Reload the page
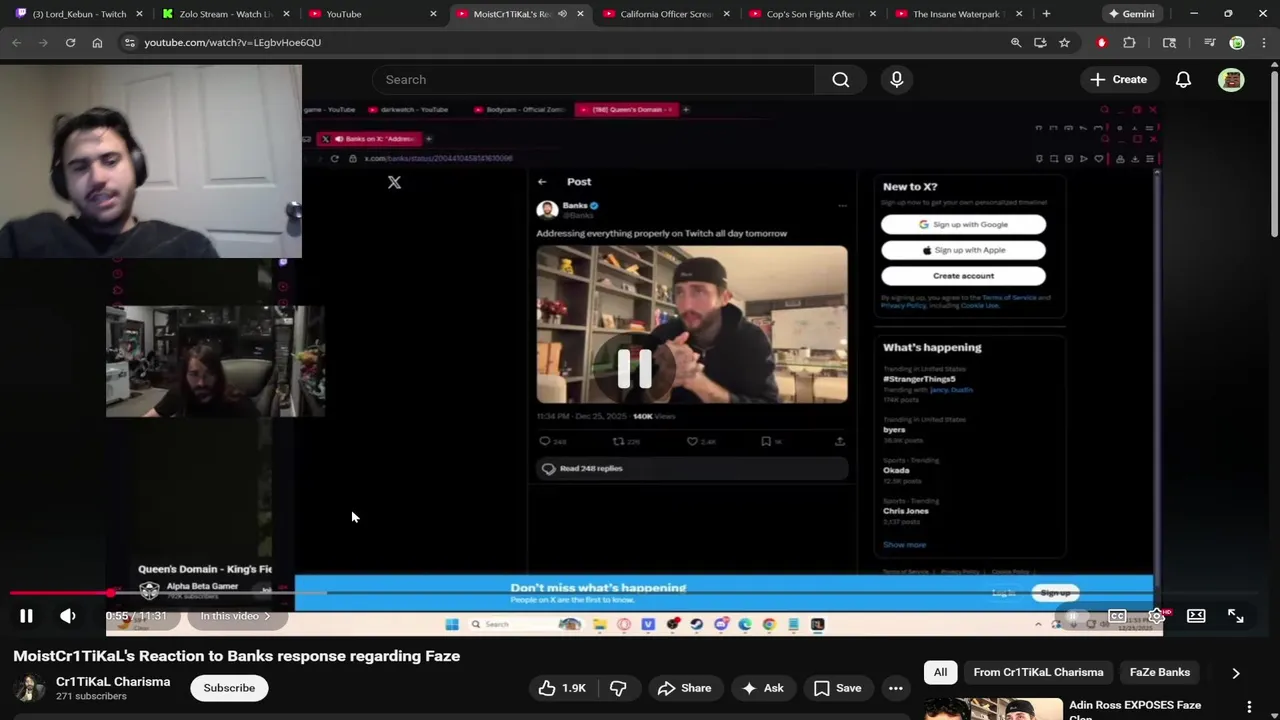1280x720 pixels. [x=70, y=43]
